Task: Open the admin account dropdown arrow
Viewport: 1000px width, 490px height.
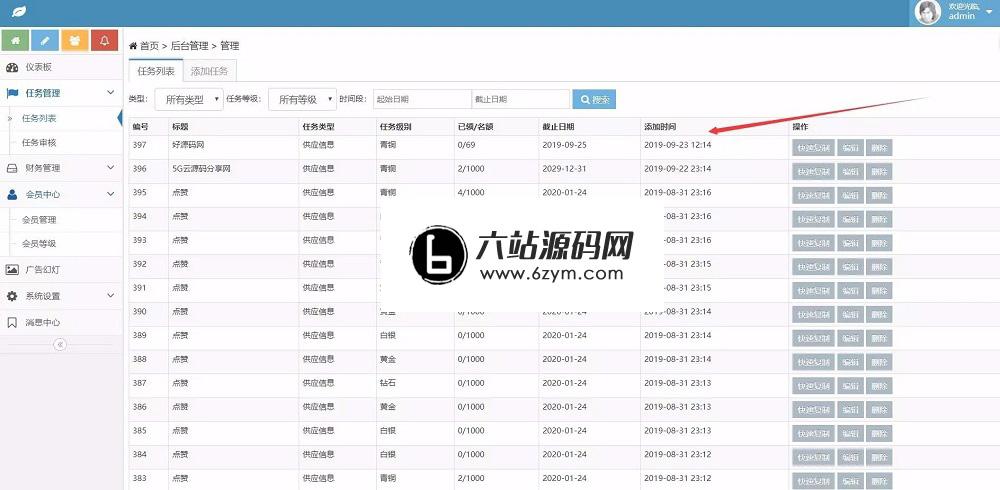Action: point(989,12)
